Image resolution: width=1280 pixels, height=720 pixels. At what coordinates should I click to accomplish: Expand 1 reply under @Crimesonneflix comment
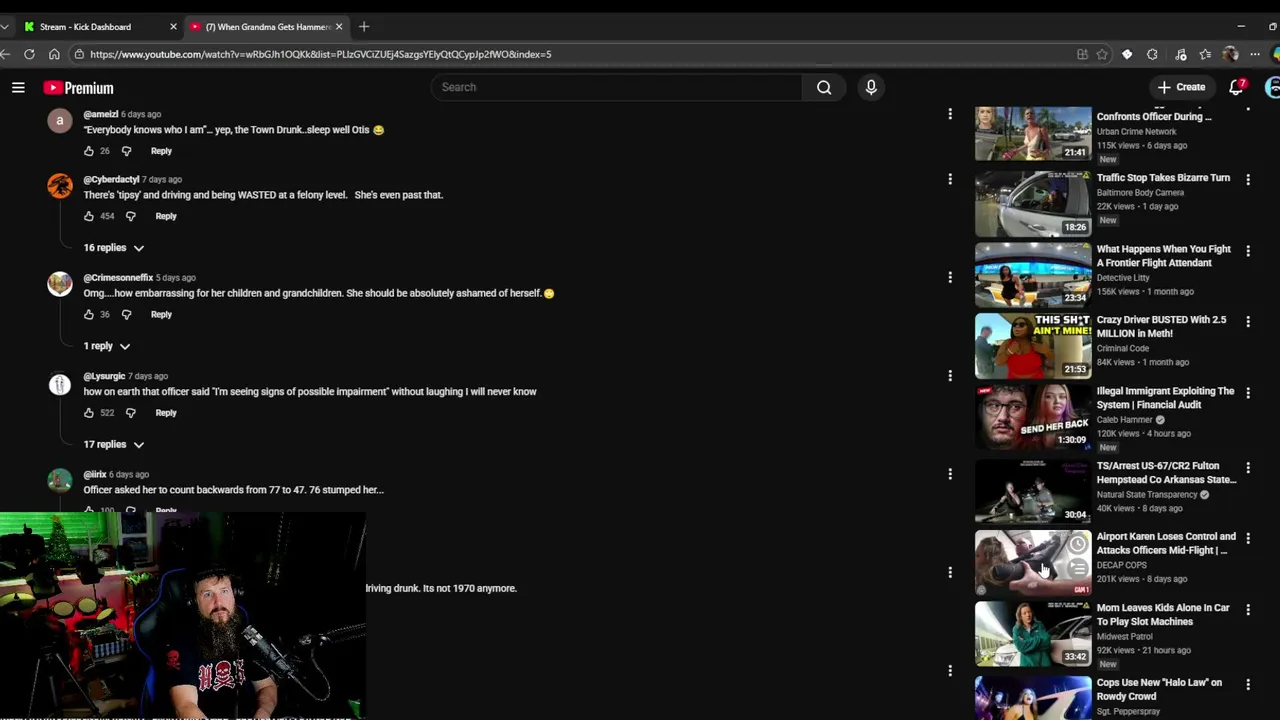coord(107,346)
